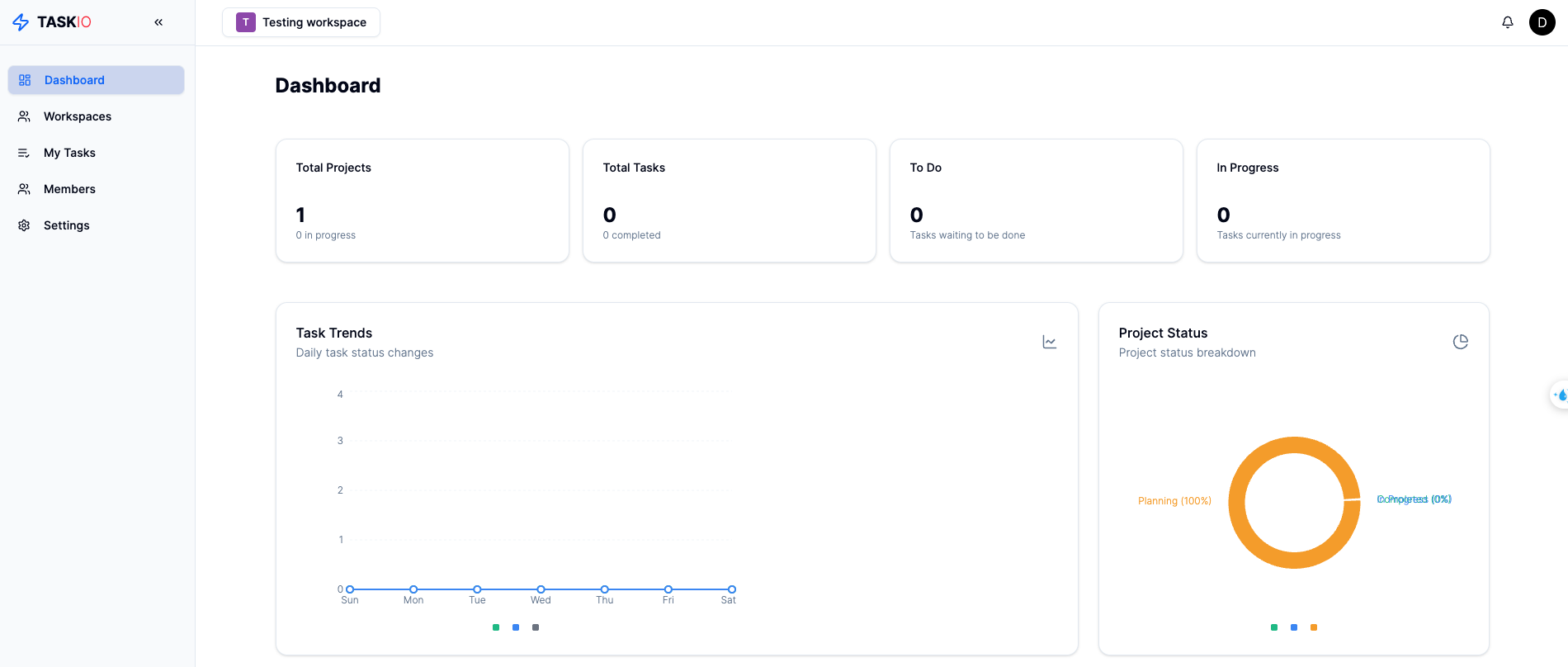Click the My Tasks list icon

(25, 153)
